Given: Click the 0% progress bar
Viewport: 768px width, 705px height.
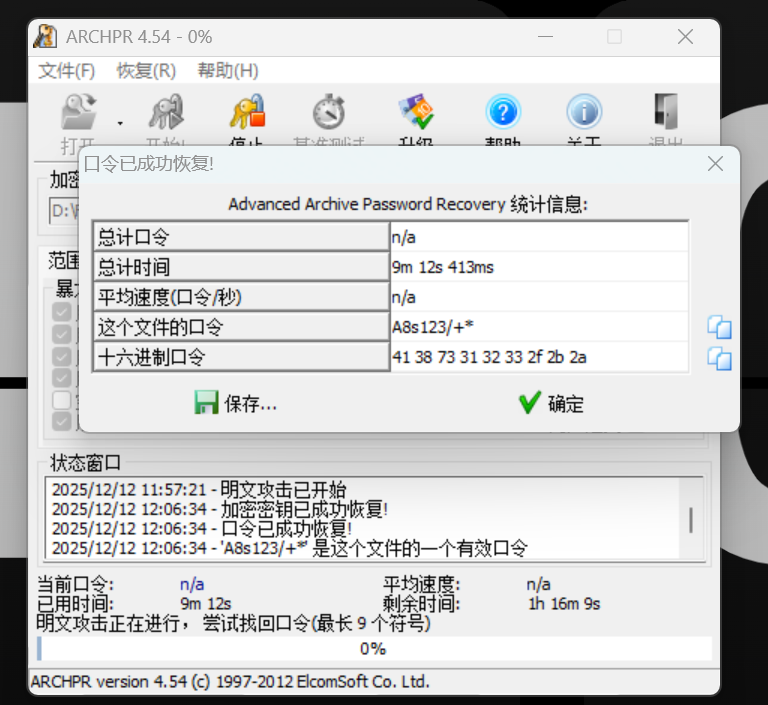Looking at the screenshot, I should [x=374, y=649].
